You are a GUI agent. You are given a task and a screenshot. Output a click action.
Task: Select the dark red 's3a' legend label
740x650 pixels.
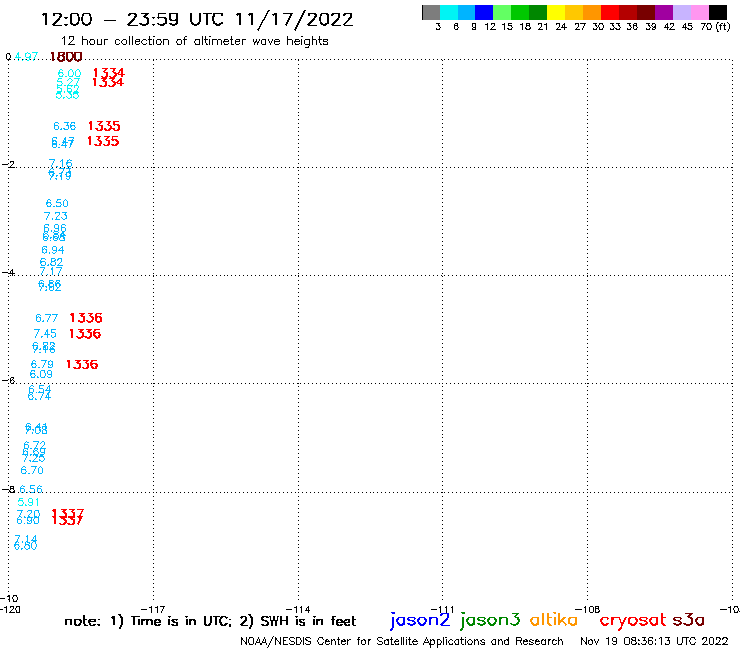(689, 619)
